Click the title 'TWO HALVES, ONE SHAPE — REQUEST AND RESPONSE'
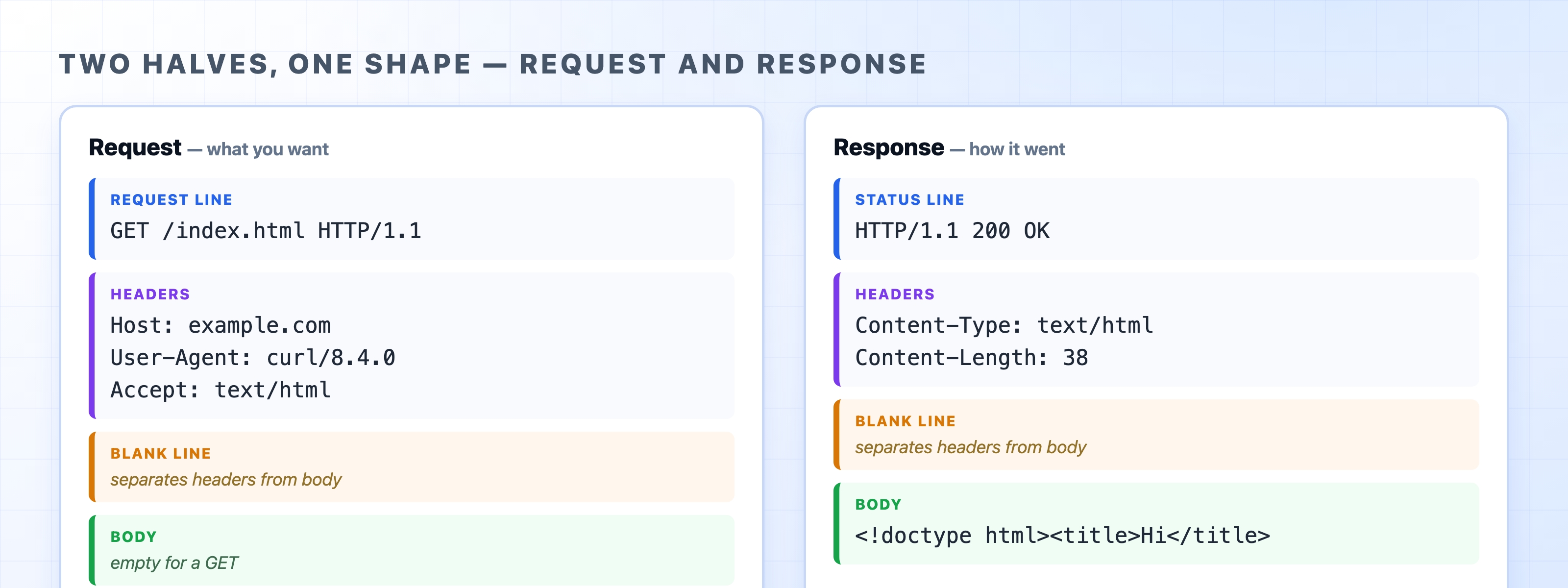The height and width of the screenshot is (588, 1568). [x=492, y=65]
